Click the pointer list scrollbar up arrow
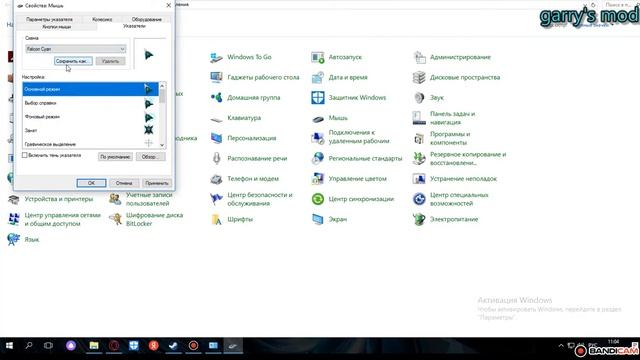Viewport: 640px width, 360px height. pyautogui.click(x=162, y=86)
